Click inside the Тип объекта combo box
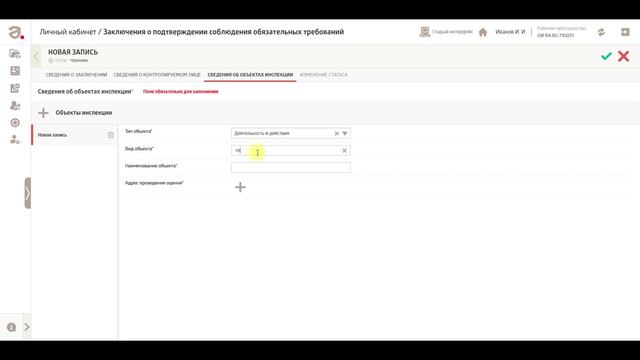 [291, 133]
